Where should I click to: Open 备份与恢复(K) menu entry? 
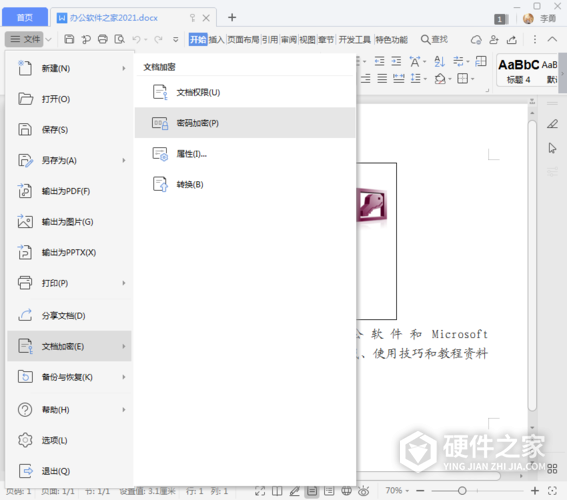click(69, 377)
